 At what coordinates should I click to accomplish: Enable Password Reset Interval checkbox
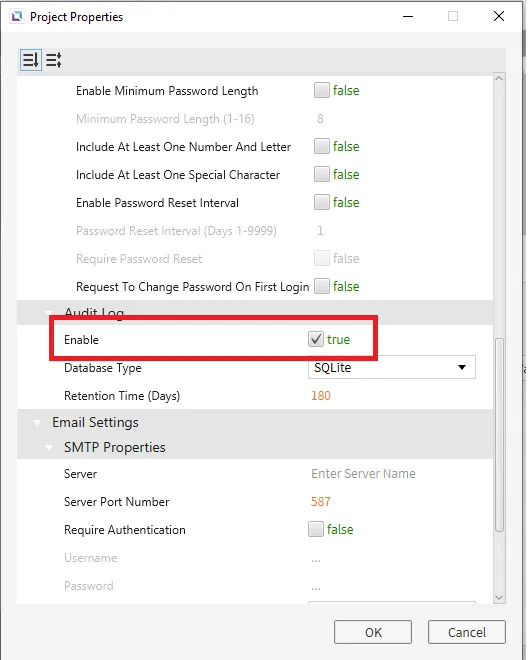point(322,202)
